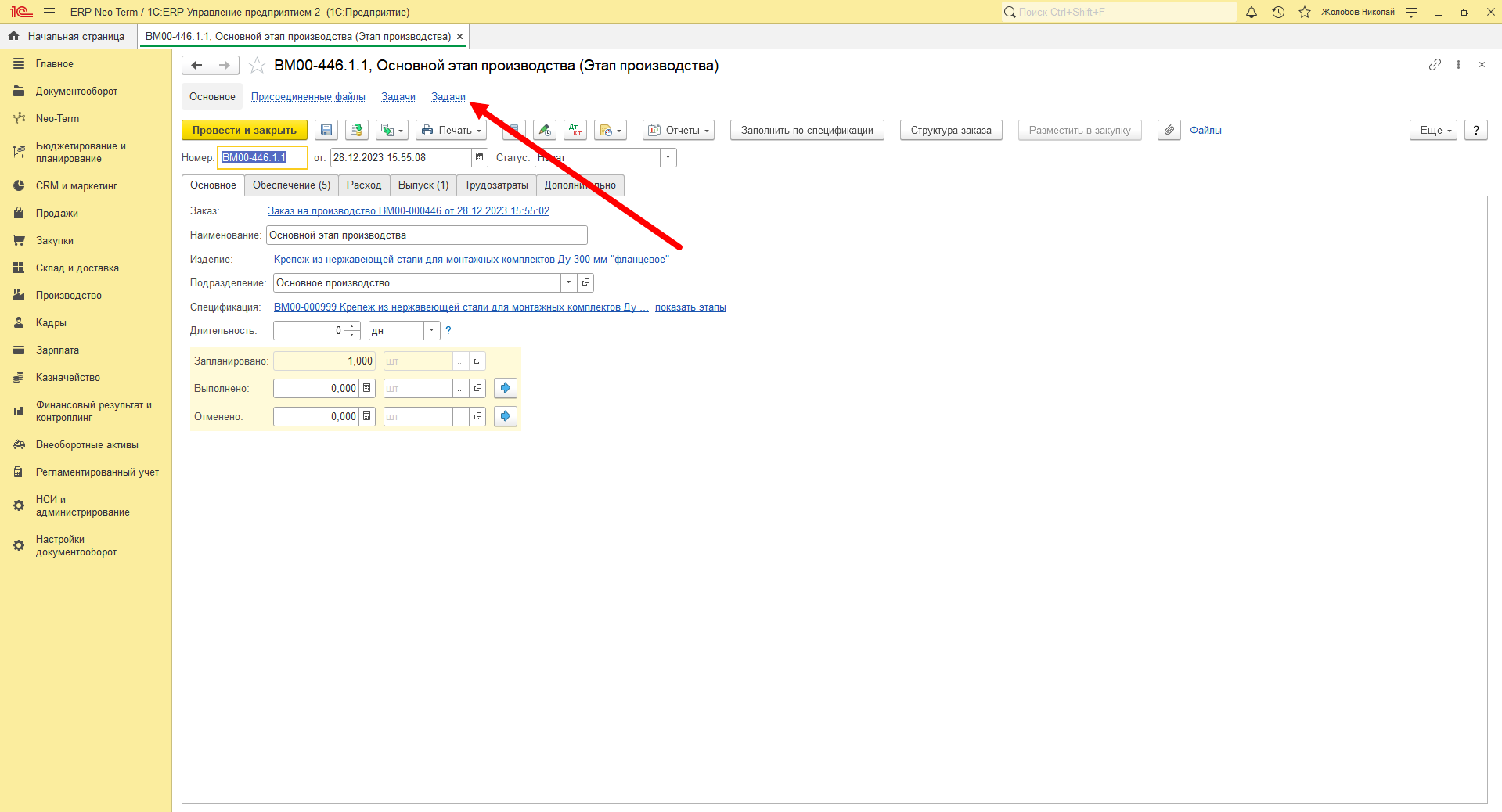Click the показать этапы link
This screenshot has height=812, width=1502.
point(690,307)
